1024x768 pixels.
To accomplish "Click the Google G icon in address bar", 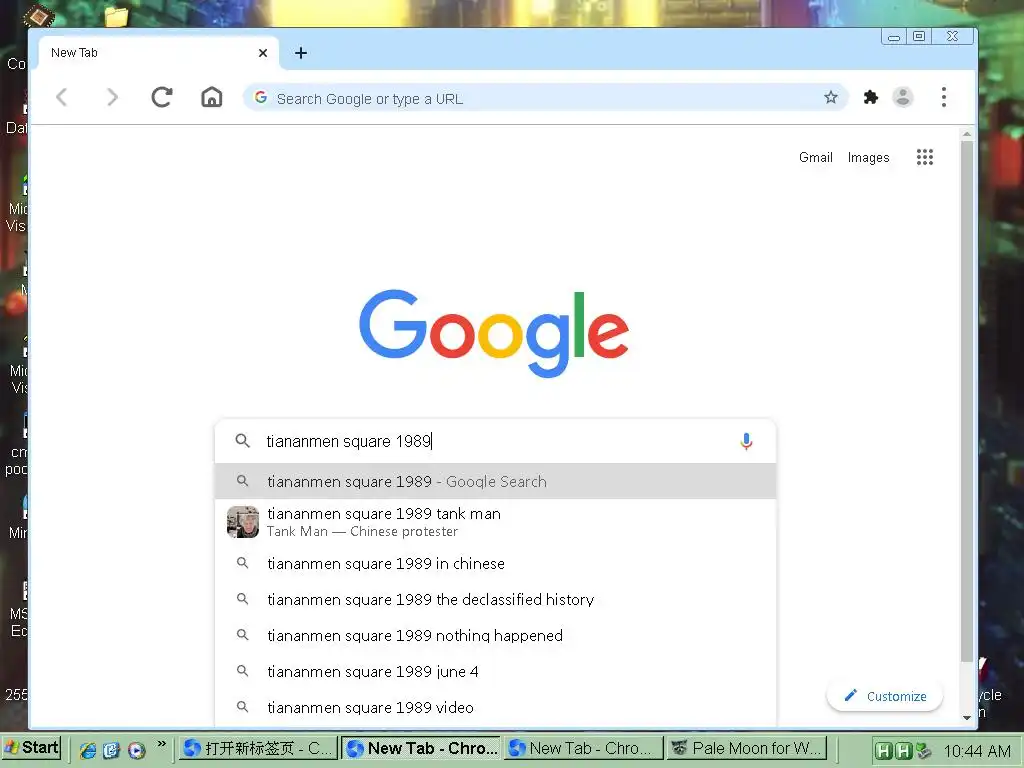I will tap(261, 97).
